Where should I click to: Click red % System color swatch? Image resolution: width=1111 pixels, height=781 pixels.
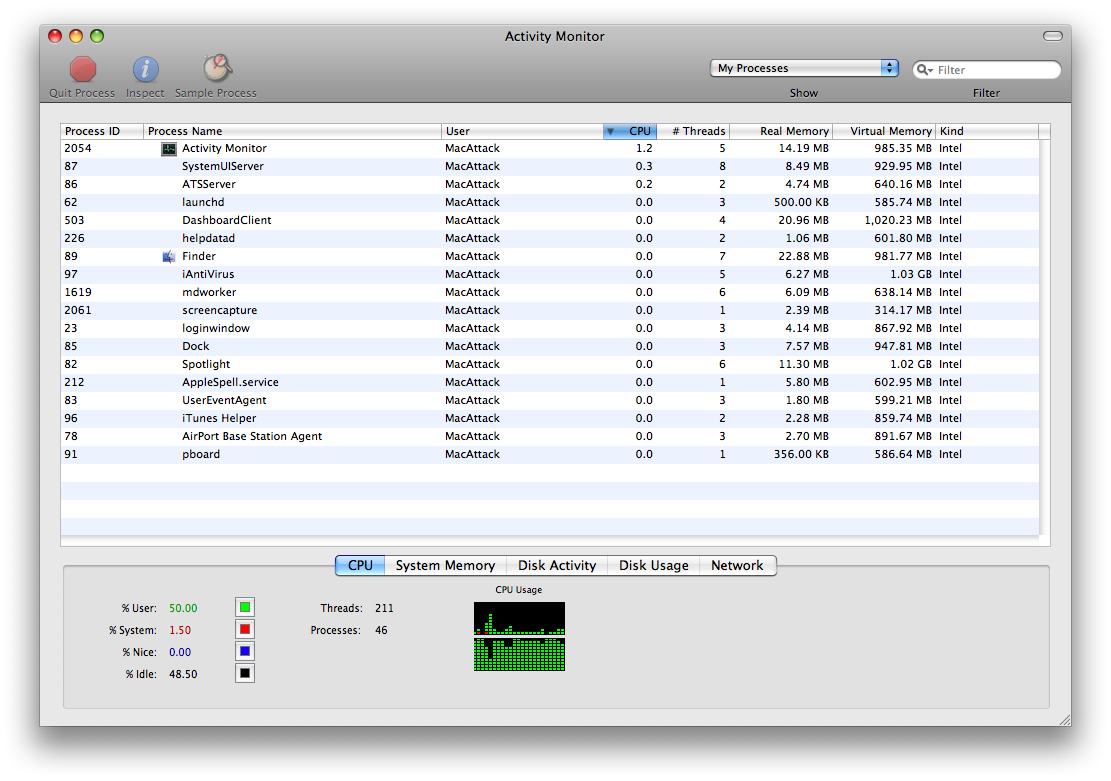245,629
